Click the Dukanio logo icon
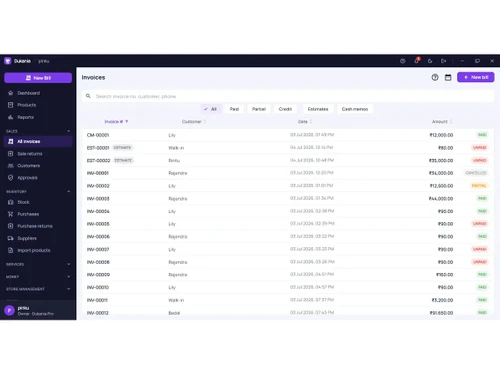This screenshot has width=500, height=375. [8, 61]
